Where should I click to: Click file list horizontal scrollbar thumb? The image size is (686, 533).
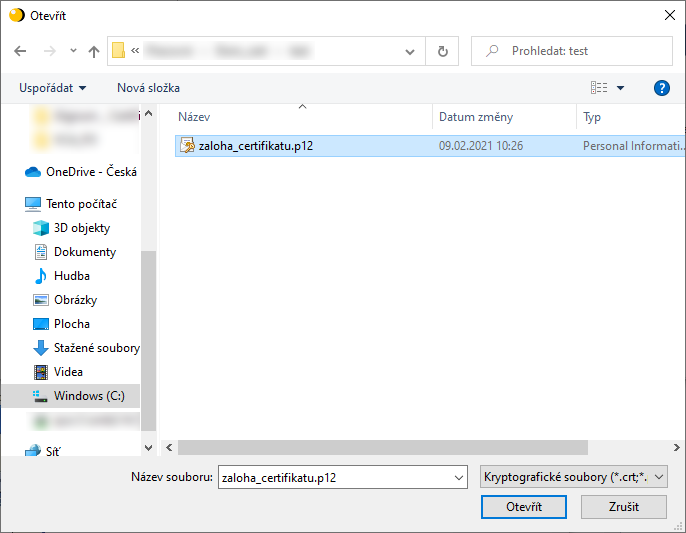click(x=382, y=448)
